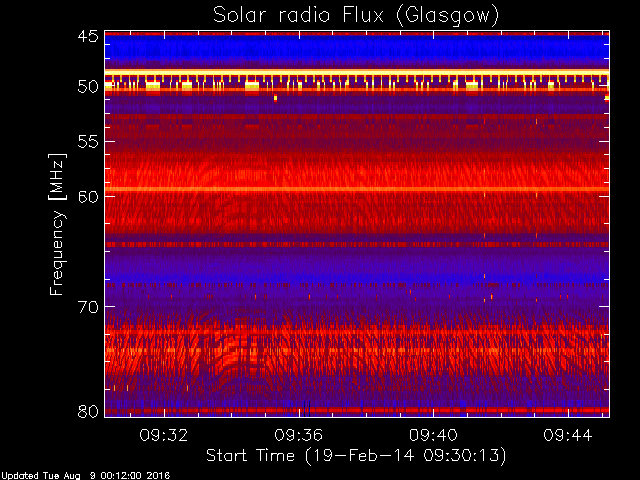Click the '60' frequency axis label
This screenshot has width=640, height=480.
click(x=88, y=196)
